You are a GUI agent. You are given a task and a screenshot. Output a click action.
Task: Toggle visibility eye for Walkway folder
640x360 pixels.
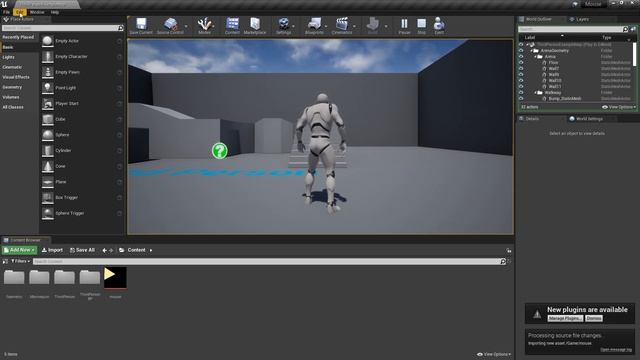(521, 93)
